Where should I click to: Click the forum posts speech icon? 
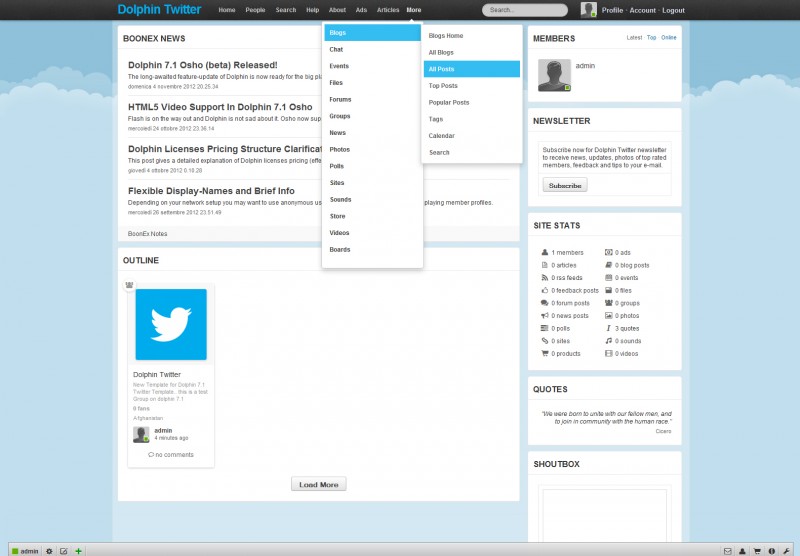(x=544, y=303)
